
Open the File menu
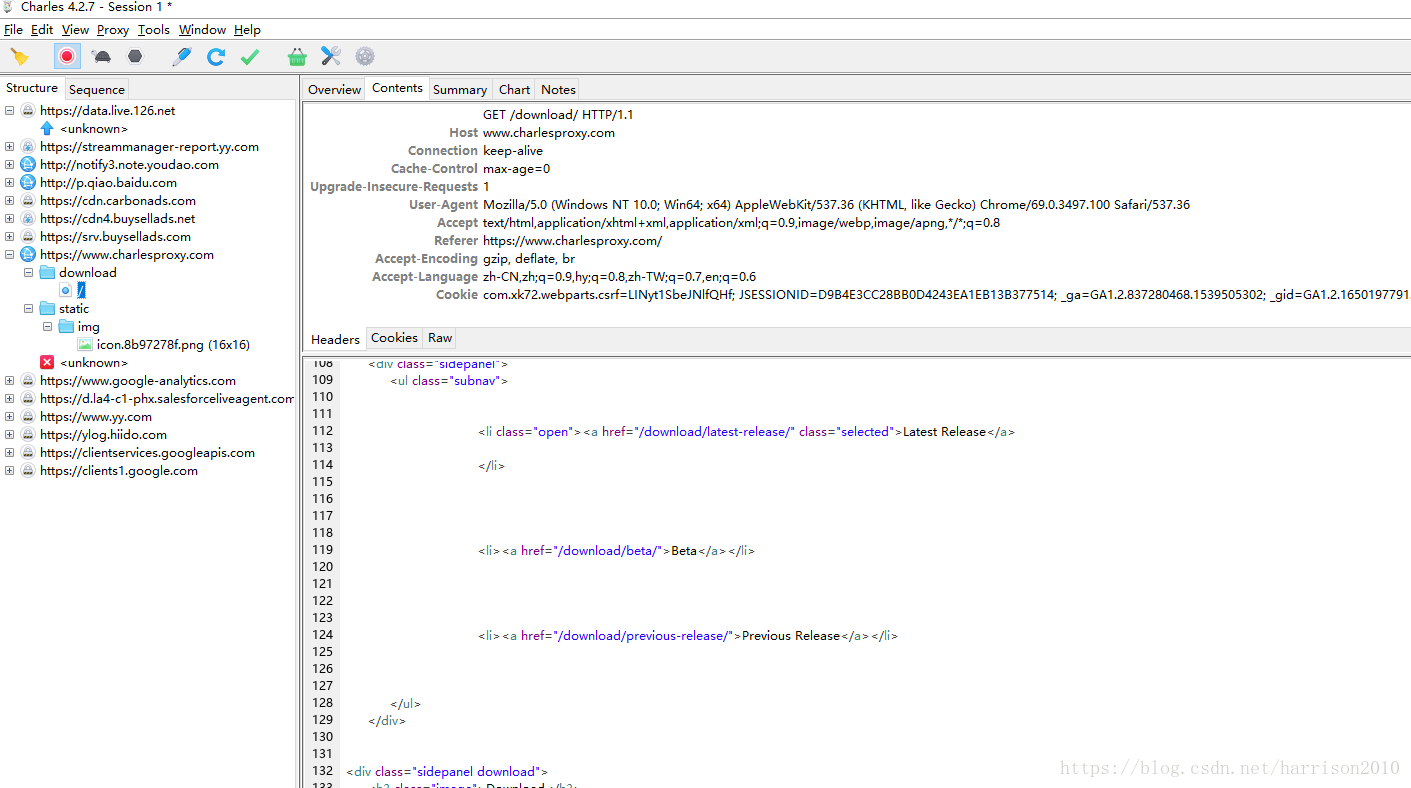pos(13,30)
